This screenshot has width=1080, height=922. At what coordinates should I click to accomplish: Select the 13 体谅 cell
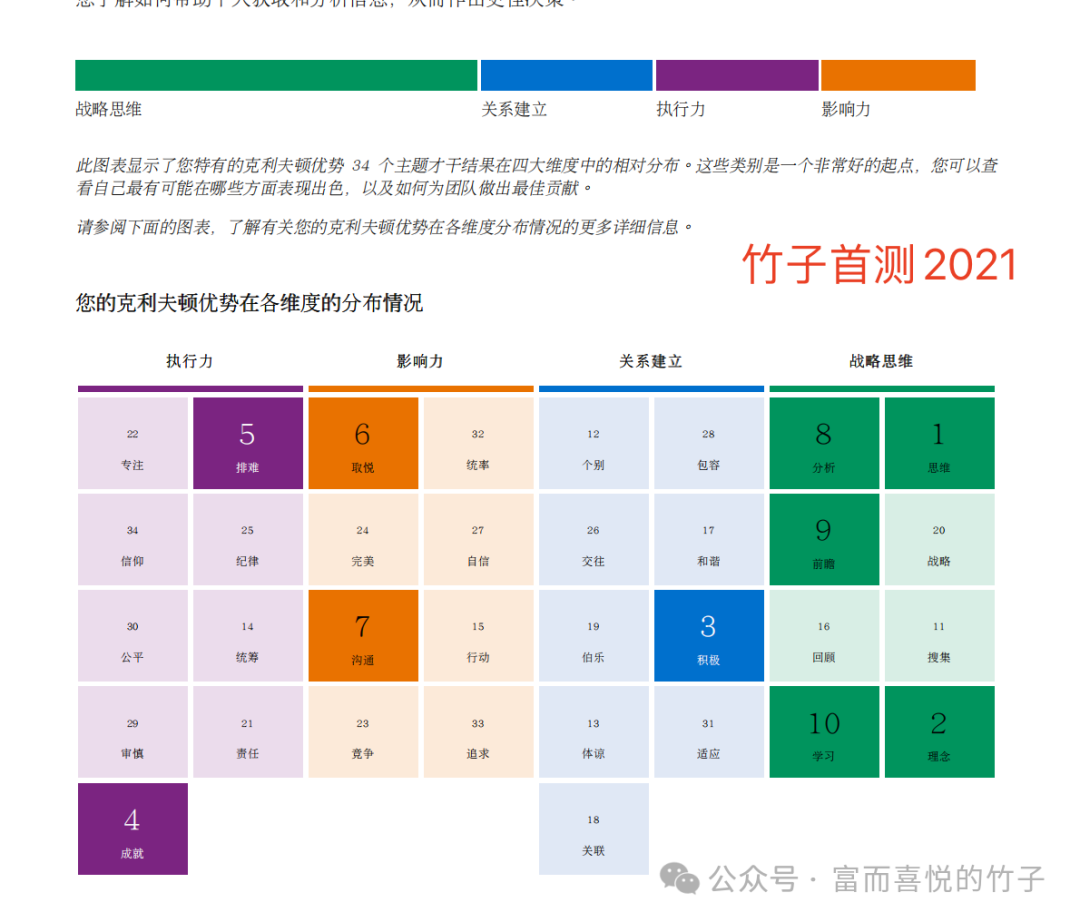coord(594,732)
